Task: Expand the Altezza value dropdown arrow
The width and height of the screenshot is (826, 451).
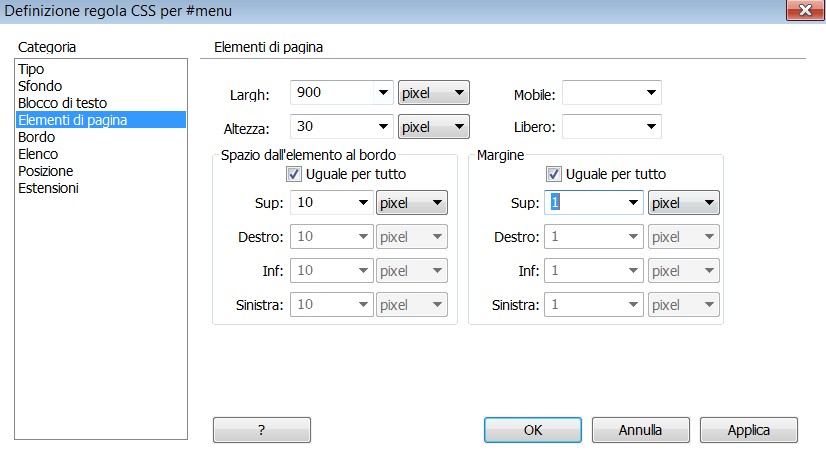Action: [x=383, y=126]
